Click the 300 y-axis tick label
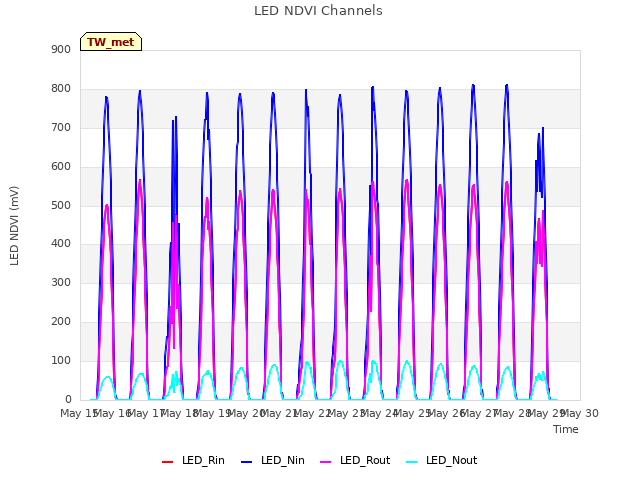640x480 pixels. click(61, 282)
